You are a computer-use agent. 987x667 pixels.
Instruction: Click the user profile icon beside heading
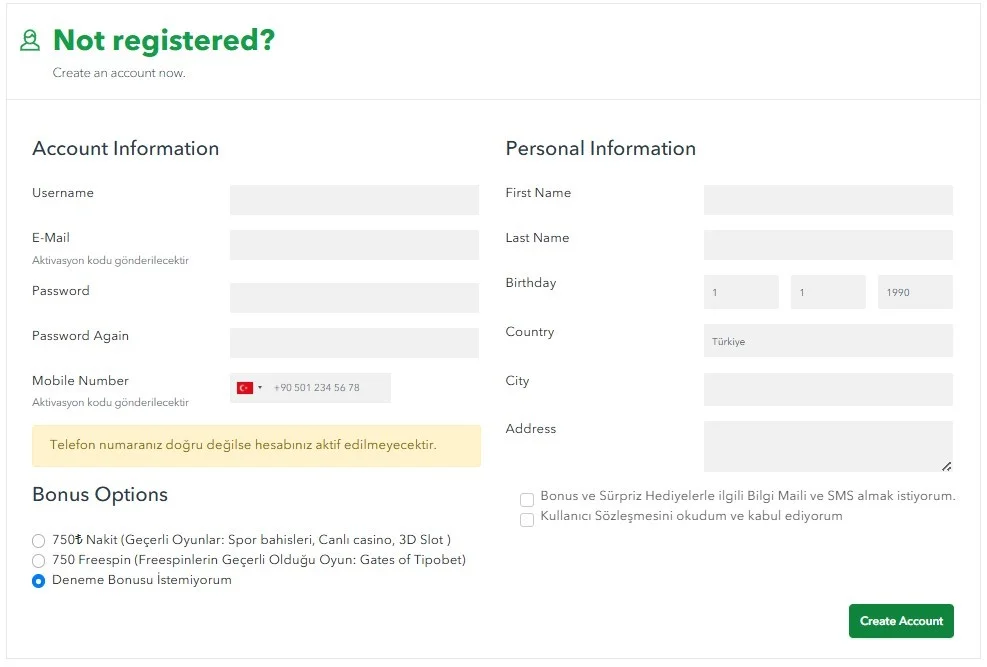pyautogui.click(x=30, y=41)
